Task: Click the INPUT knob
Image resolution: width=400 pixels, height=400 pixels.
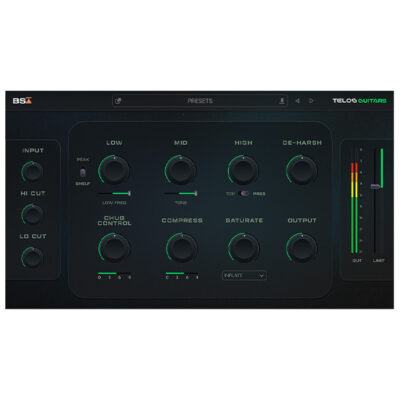Action: pyautogui.click(x=32, y=171)
